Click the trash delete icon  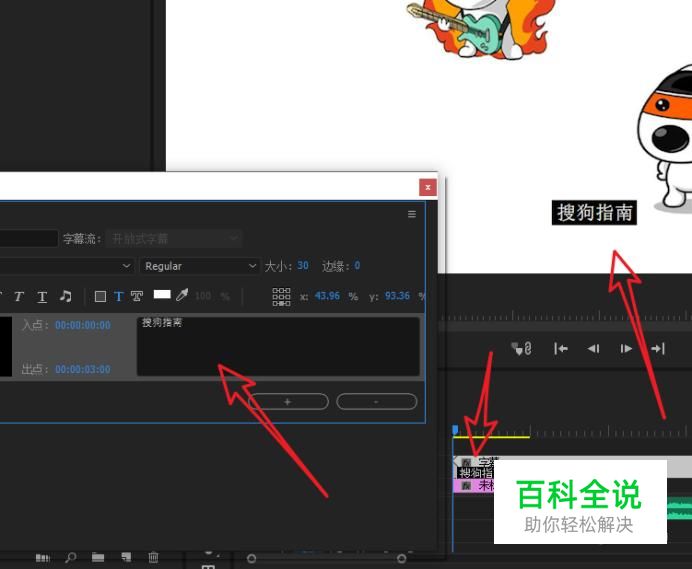pos(153,557)
